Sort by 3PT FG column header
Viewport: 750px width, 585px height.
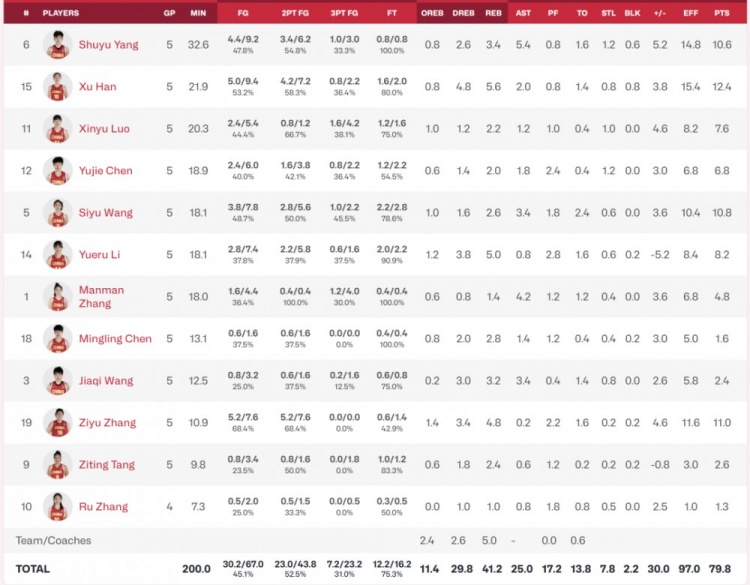pyautogui.click(x=343, y=13)
